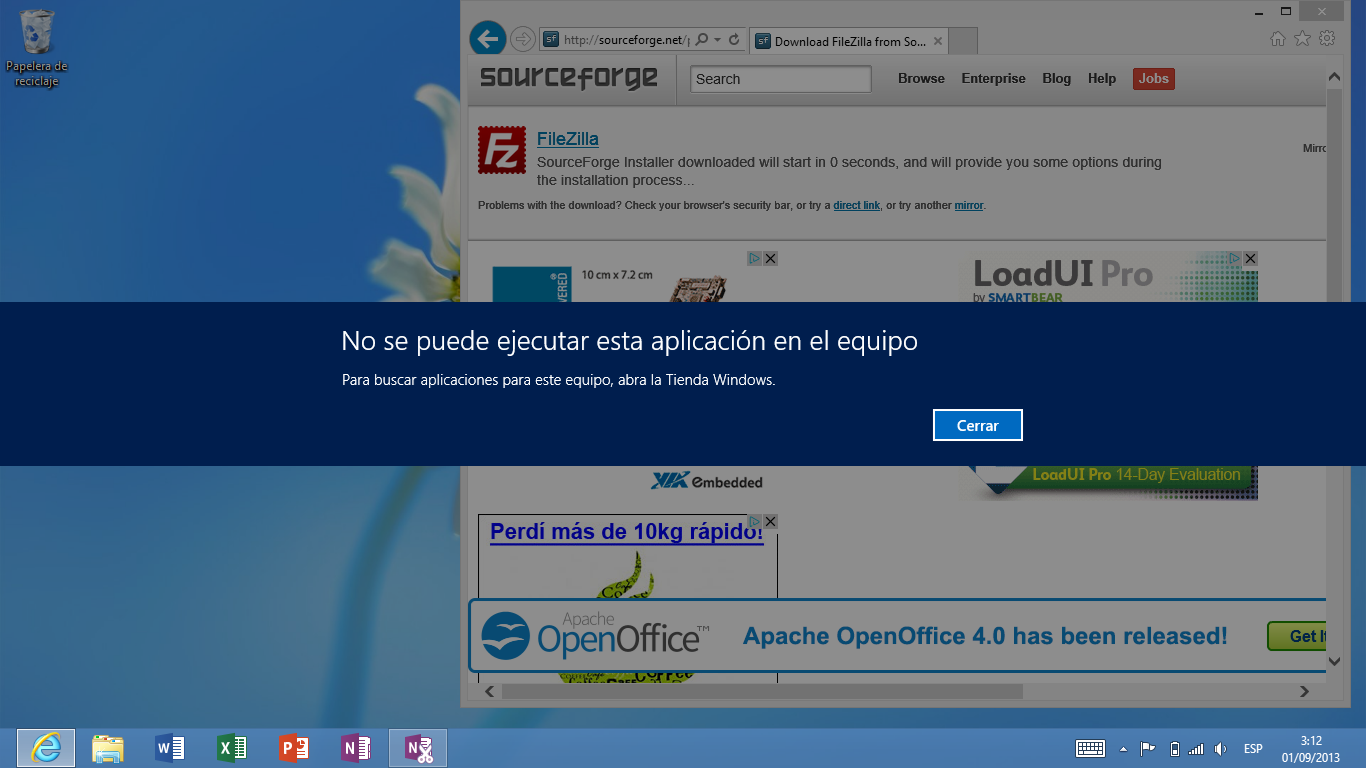
Task: Click AdChoices icon on VIA ad
Action: pos(755,258)
